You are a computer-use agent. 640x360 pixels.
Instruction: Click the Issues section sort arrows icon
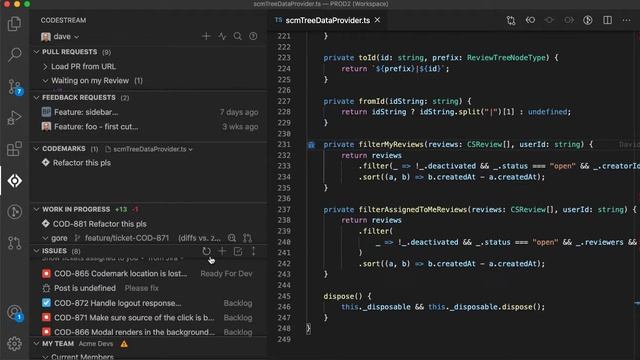point(253,251)
